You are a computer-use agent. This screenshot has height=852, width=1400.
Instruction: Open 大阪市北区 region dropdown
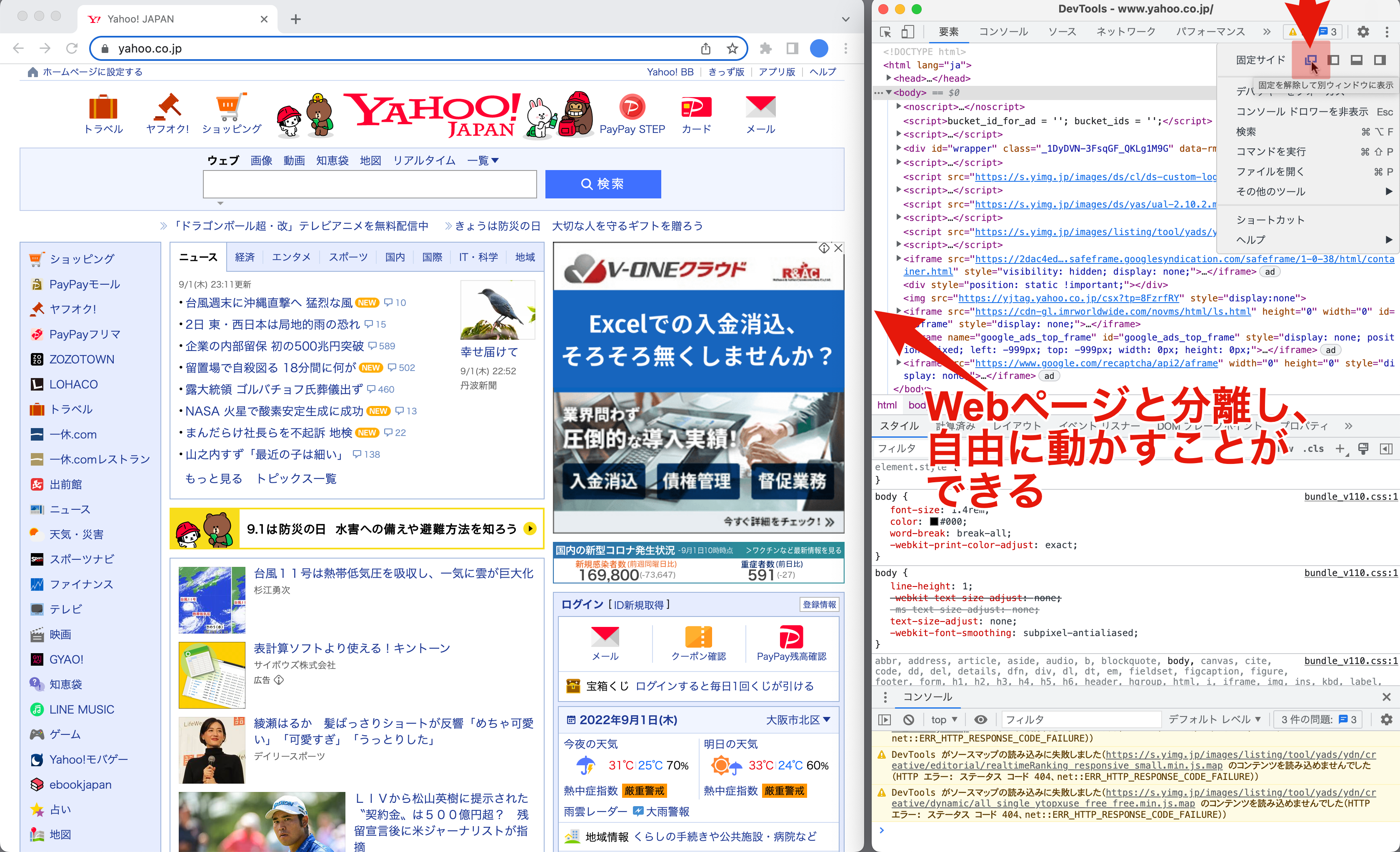coord(798,720)
